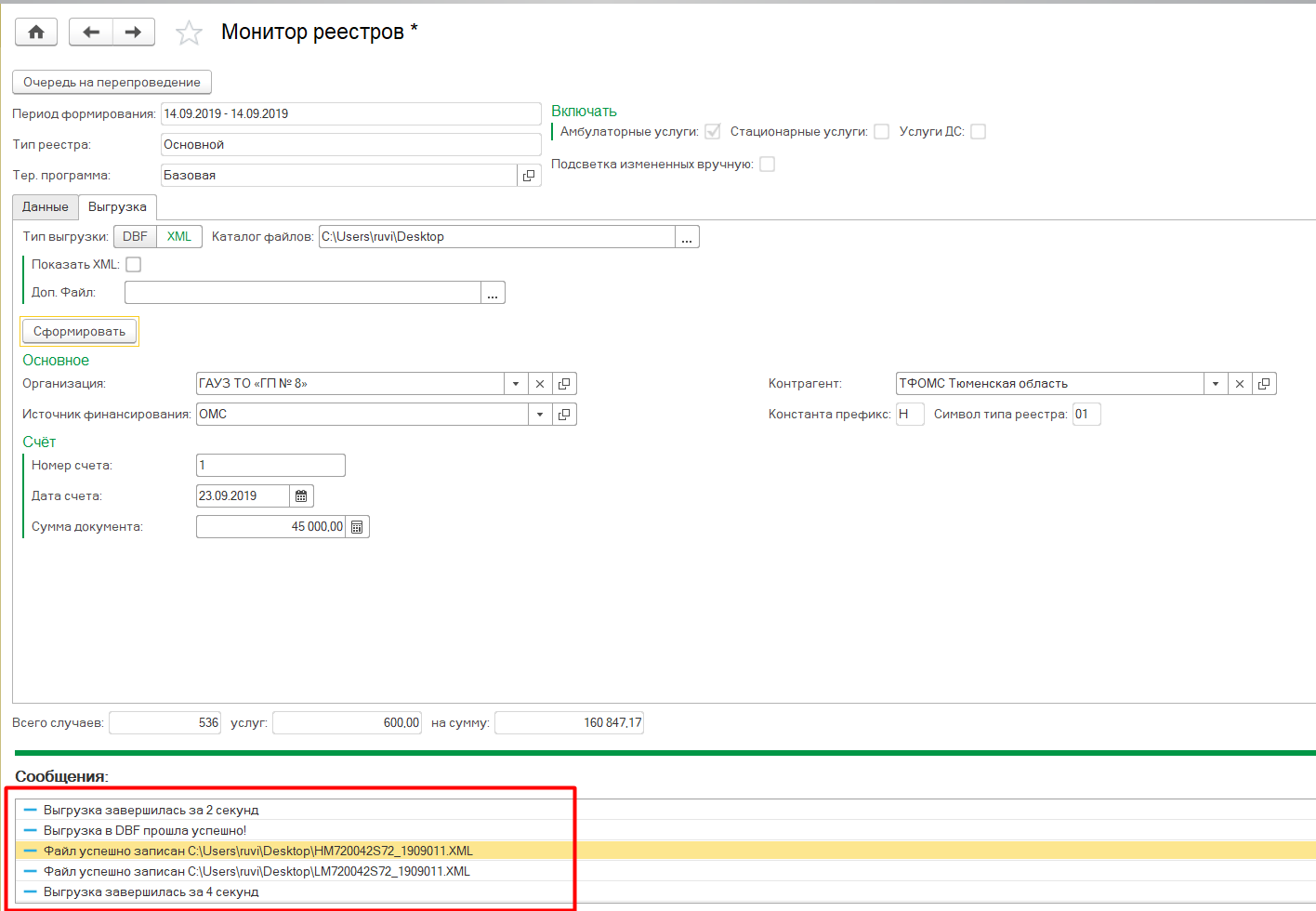Browse for Каталог файлов folder

tap(687, 237)
